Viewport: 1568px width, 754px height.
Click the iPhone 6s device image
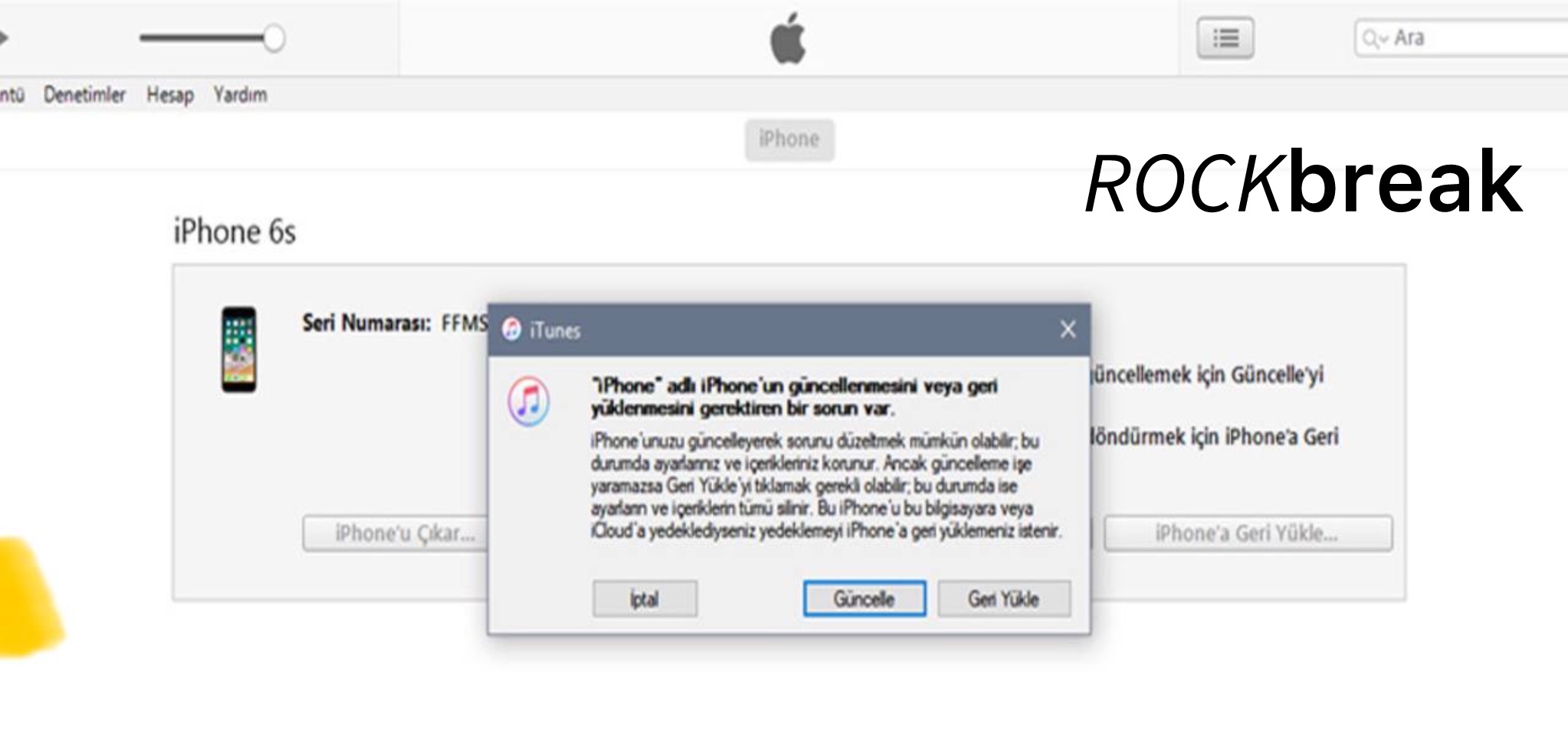[x=239, y=349]
